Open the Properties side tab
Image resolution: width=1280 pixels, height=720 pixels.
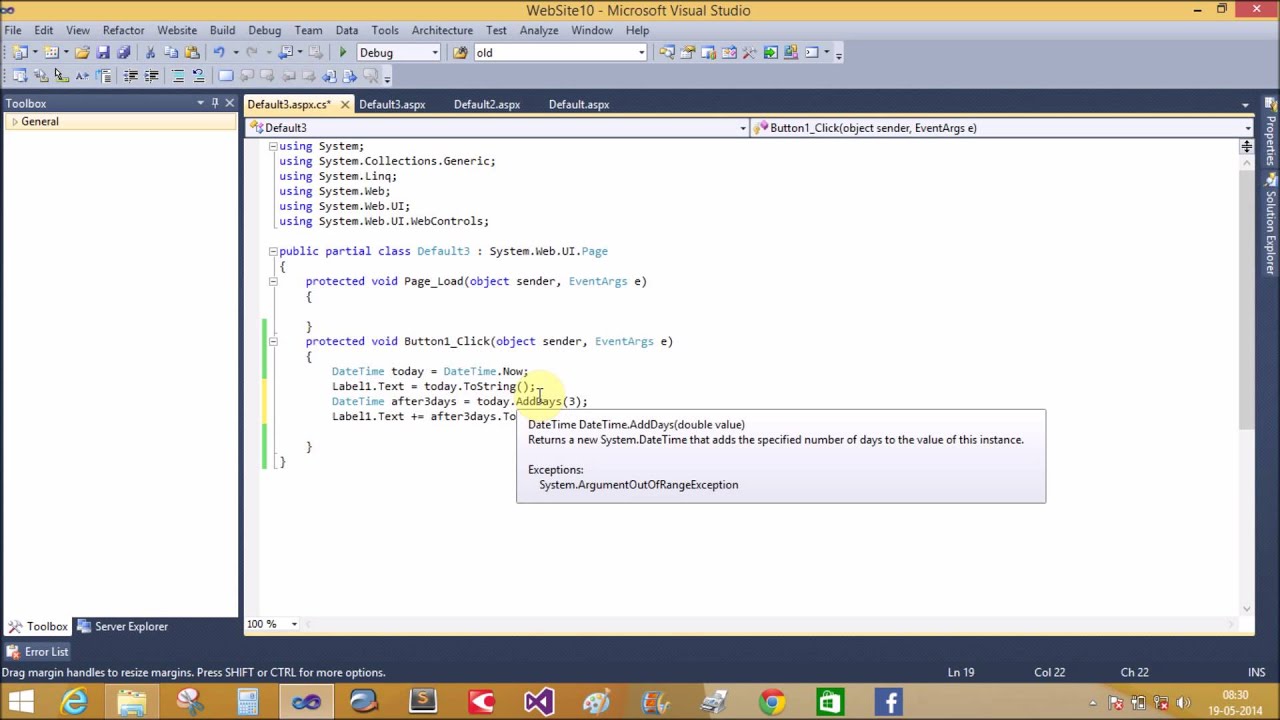(x=1271, y=130)
